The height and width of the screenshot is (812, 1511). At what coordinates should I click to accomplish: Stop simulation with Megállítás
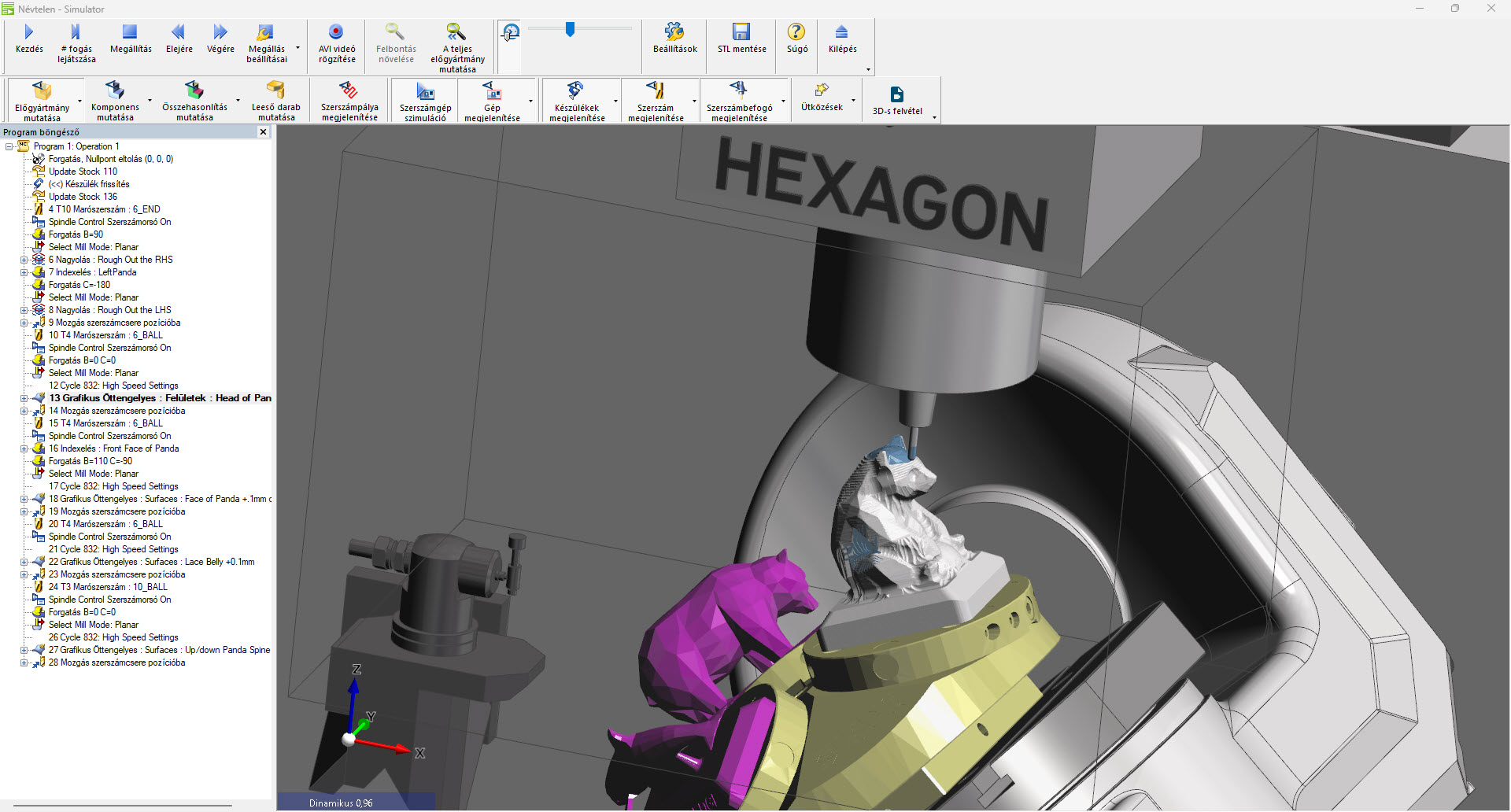pyautogui.click(x=131, y=38)
